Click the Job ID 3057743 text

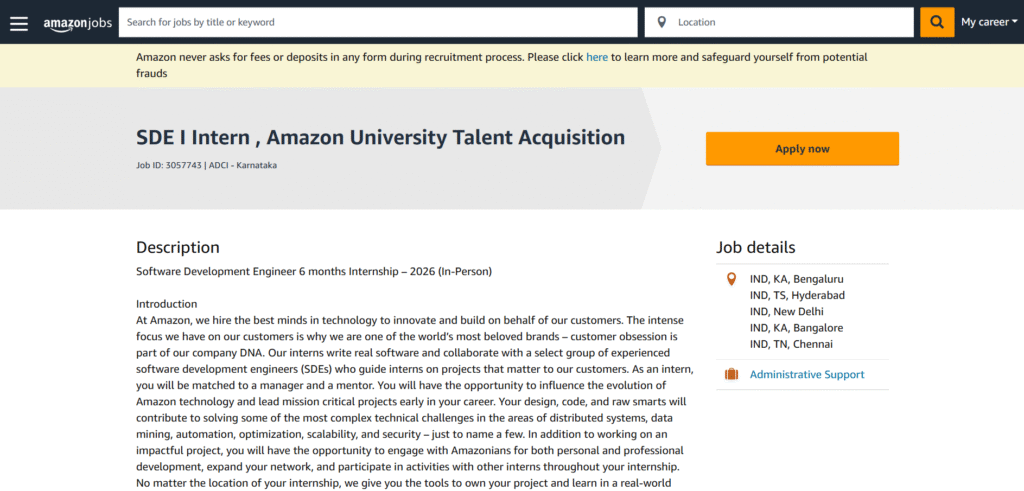pos(168,165)
